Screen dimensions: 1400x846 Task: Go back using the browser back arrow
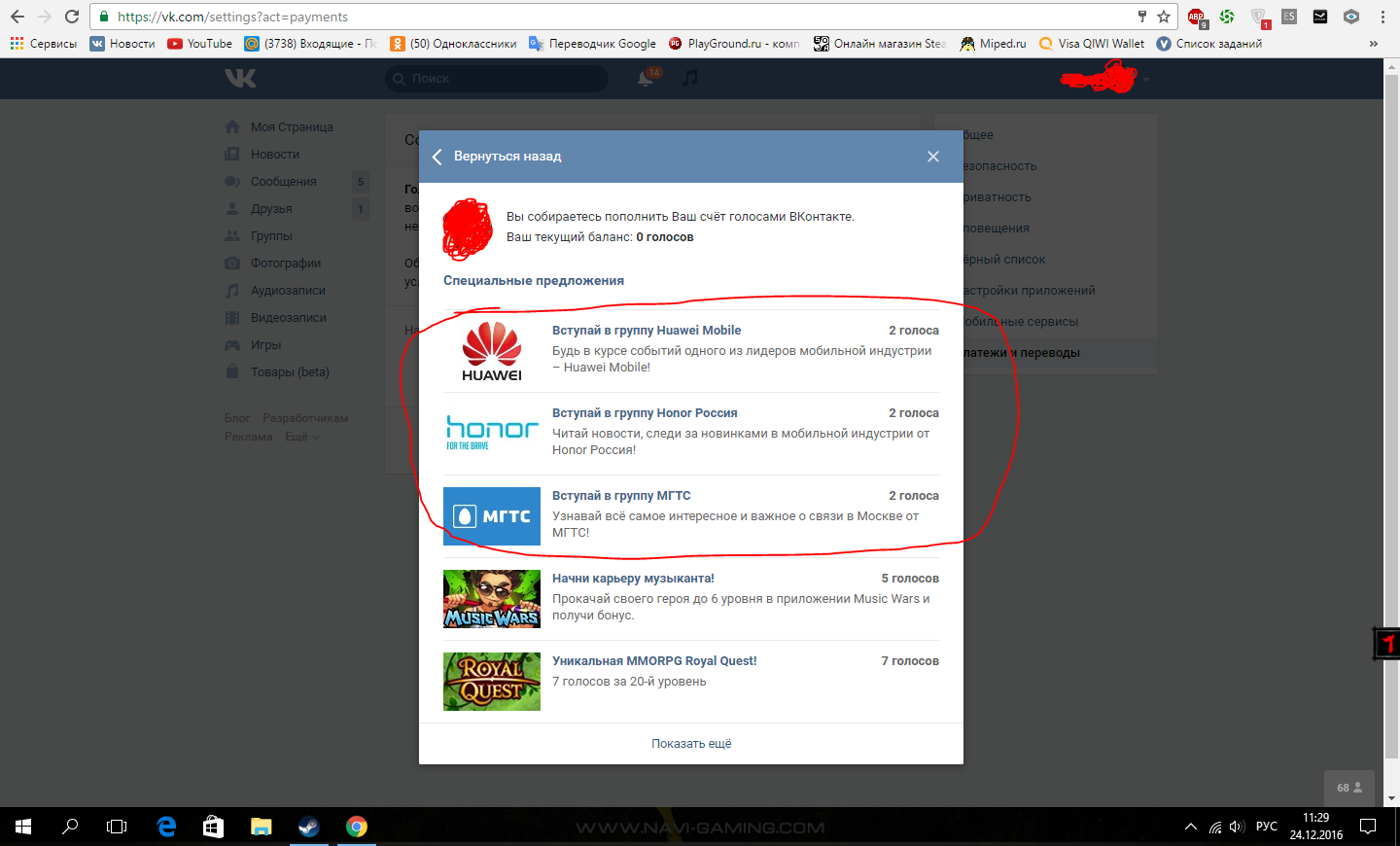tap(17, 17)
